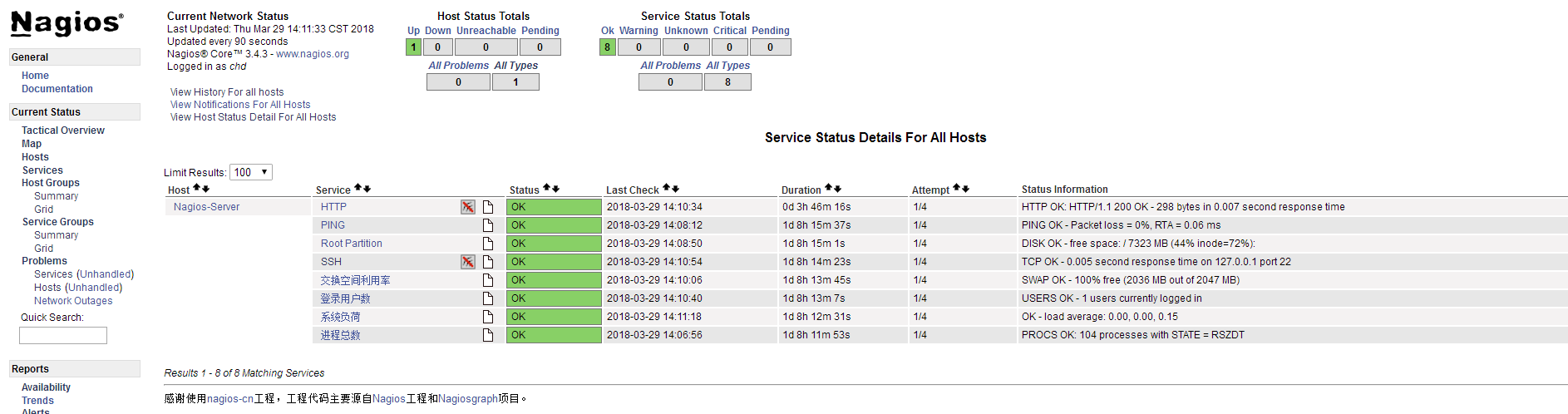Open extra notes icon for PING service
This screenshot has height=414, width=1568.
coord(488,225)
